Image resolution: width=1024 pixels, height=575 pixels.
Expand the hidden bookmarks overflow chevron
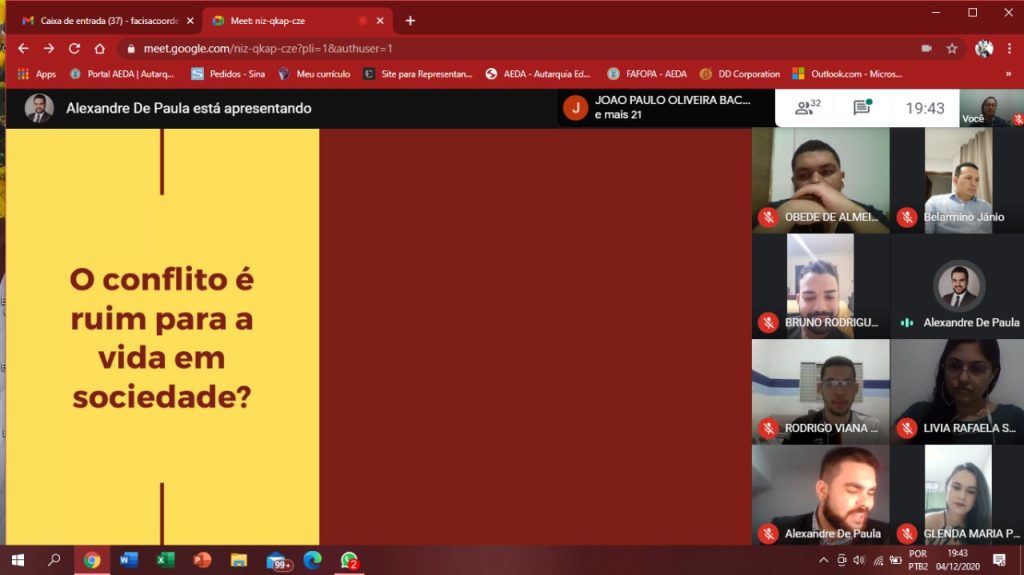pyautogui.click(x=1007, y=74)
